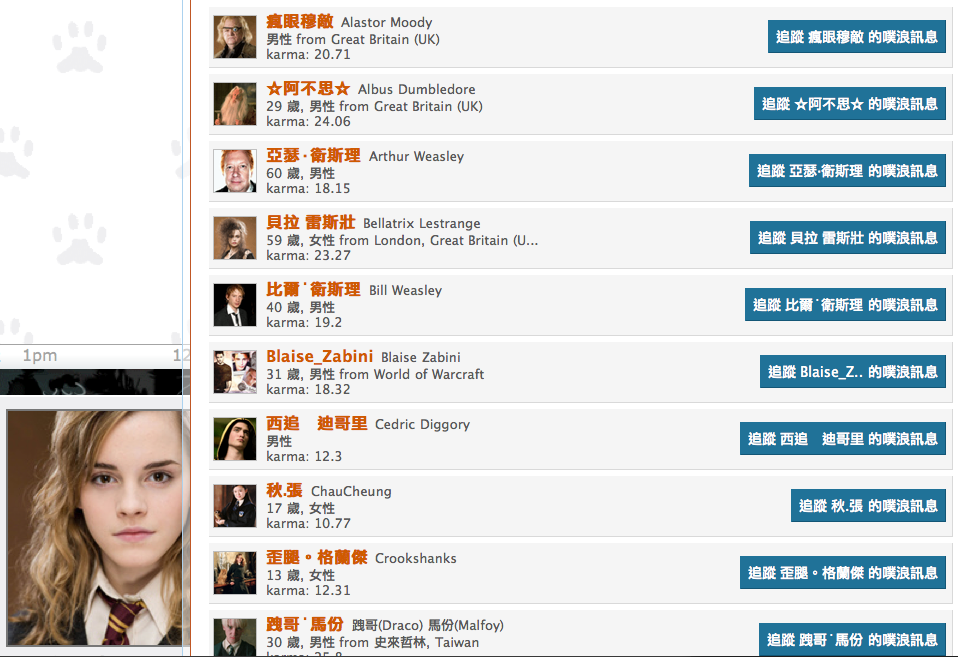The image size is (958, 657).
Task: Open Arthur Weasley's profile picture
Action: 235,171
